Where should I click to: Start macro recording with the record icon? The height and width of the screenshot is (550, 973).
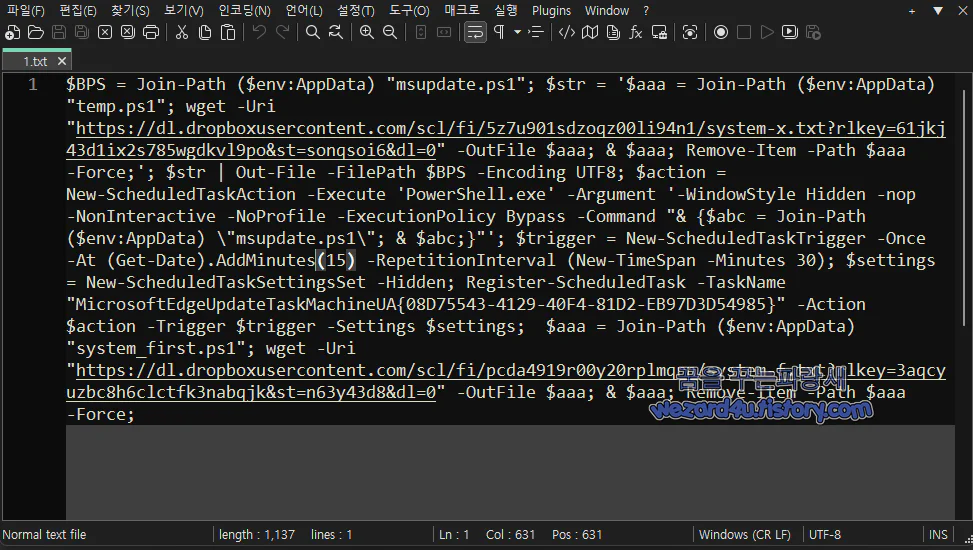coord(721,32)
